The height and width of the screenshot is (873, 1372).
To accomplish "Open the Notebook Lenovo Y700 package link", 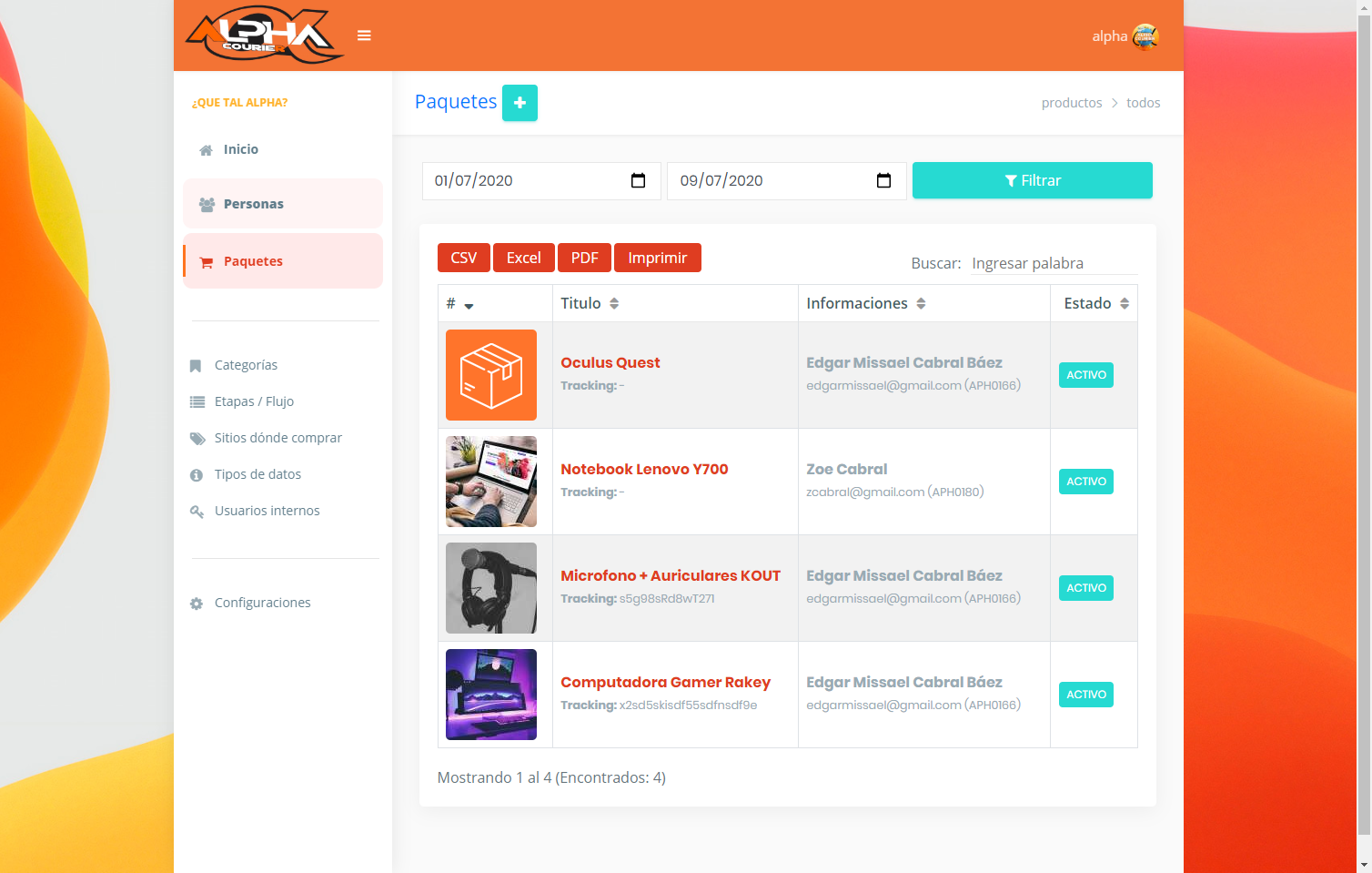I will click(644, 469).
